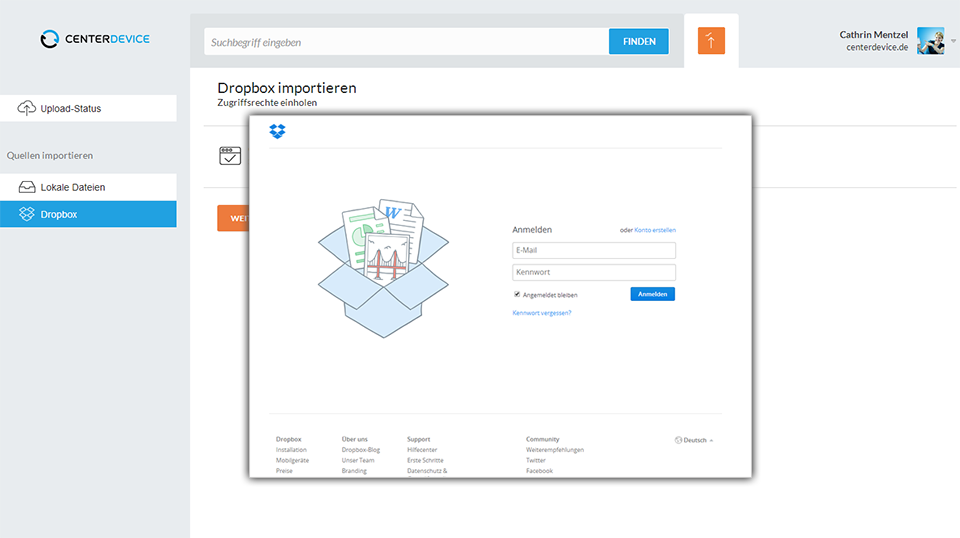Open the Weiterempfehlungen footer link
960x538 pixels.
pos(555,450)
